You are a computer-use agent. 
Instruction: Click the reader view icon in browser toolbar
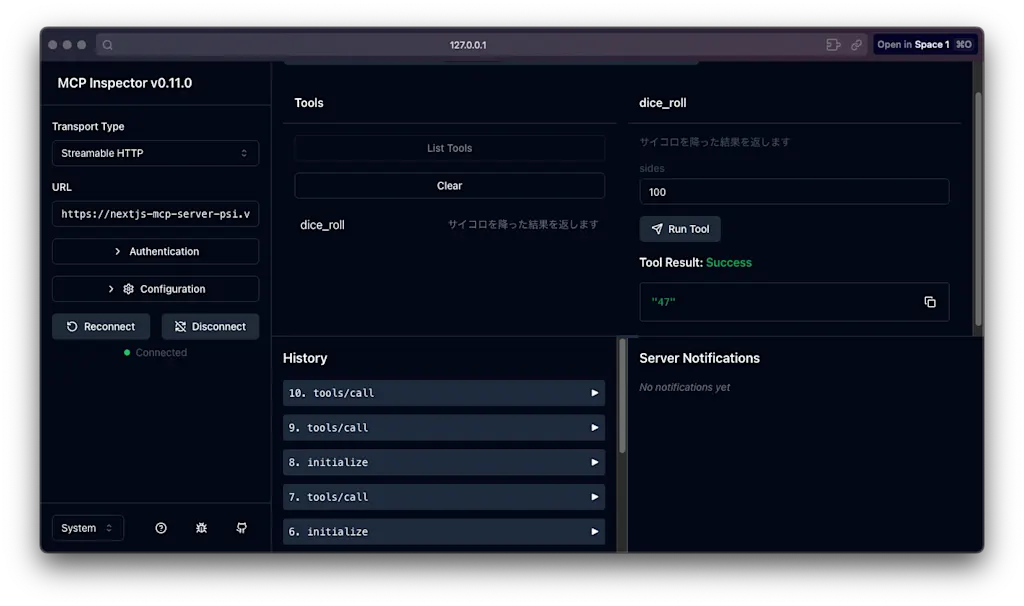pos(833,45)
